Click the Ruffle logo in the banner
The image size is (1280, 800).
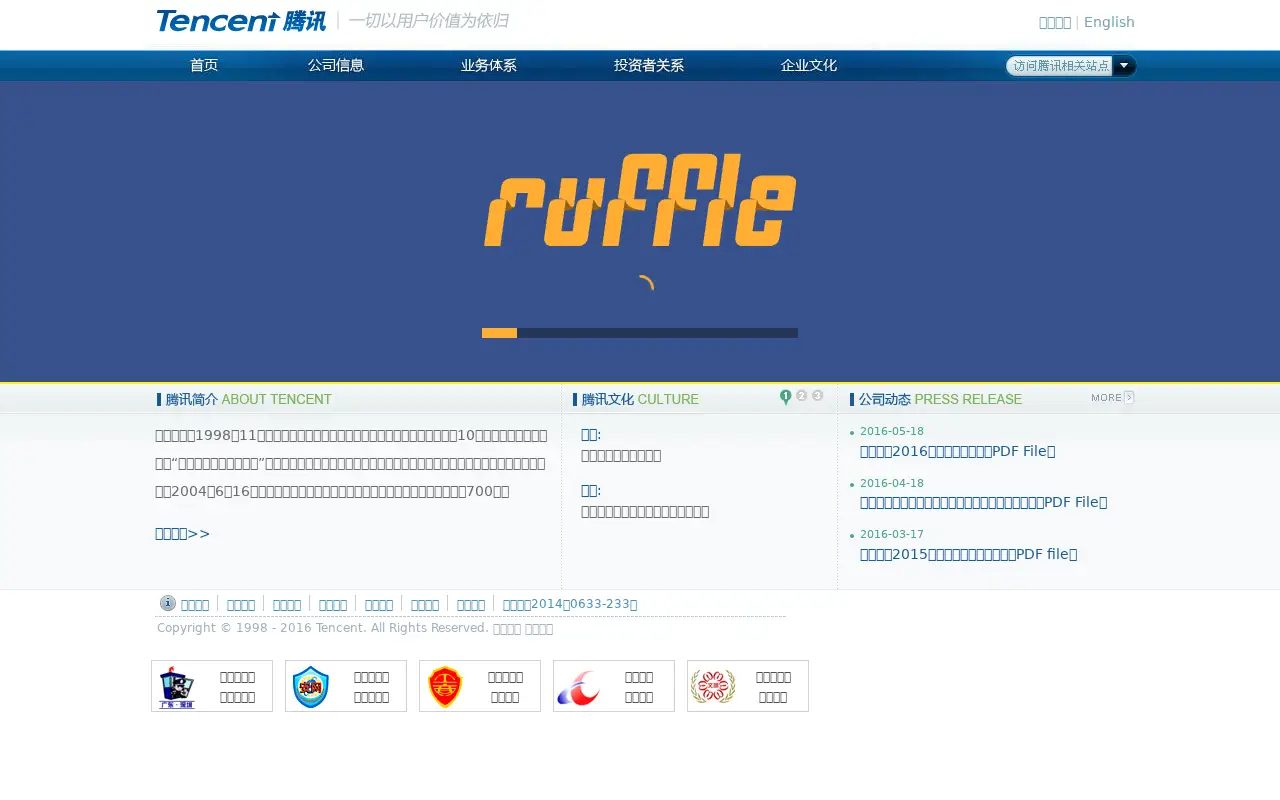point(640,199)
